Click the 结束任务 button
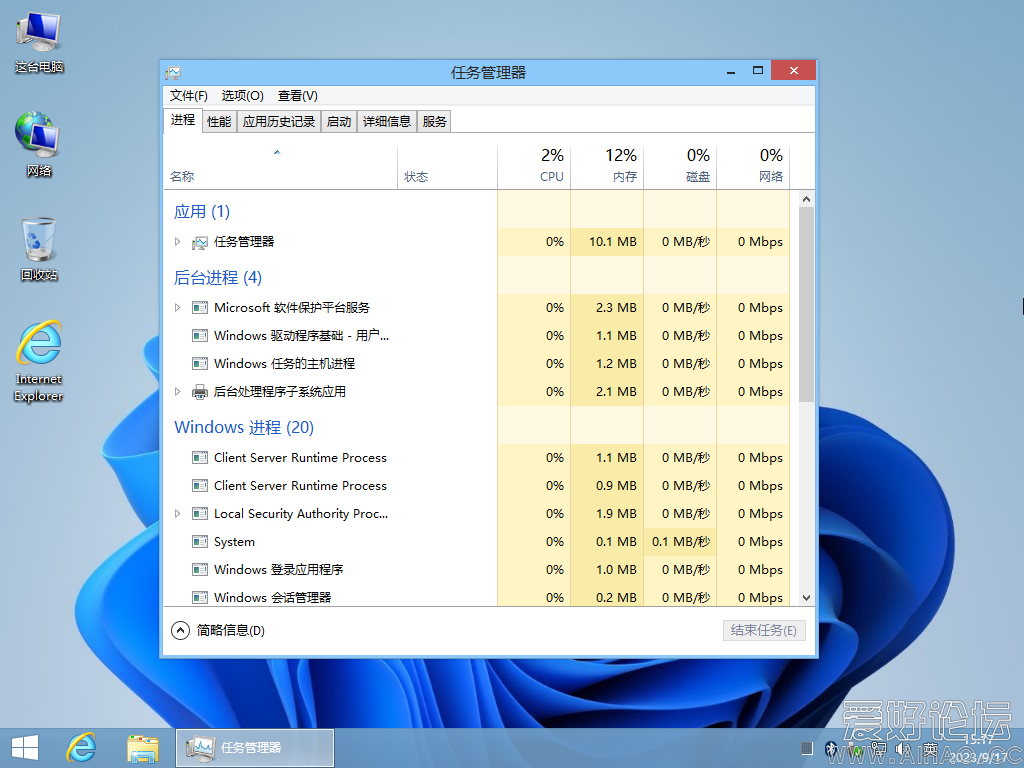 [763, 631]
